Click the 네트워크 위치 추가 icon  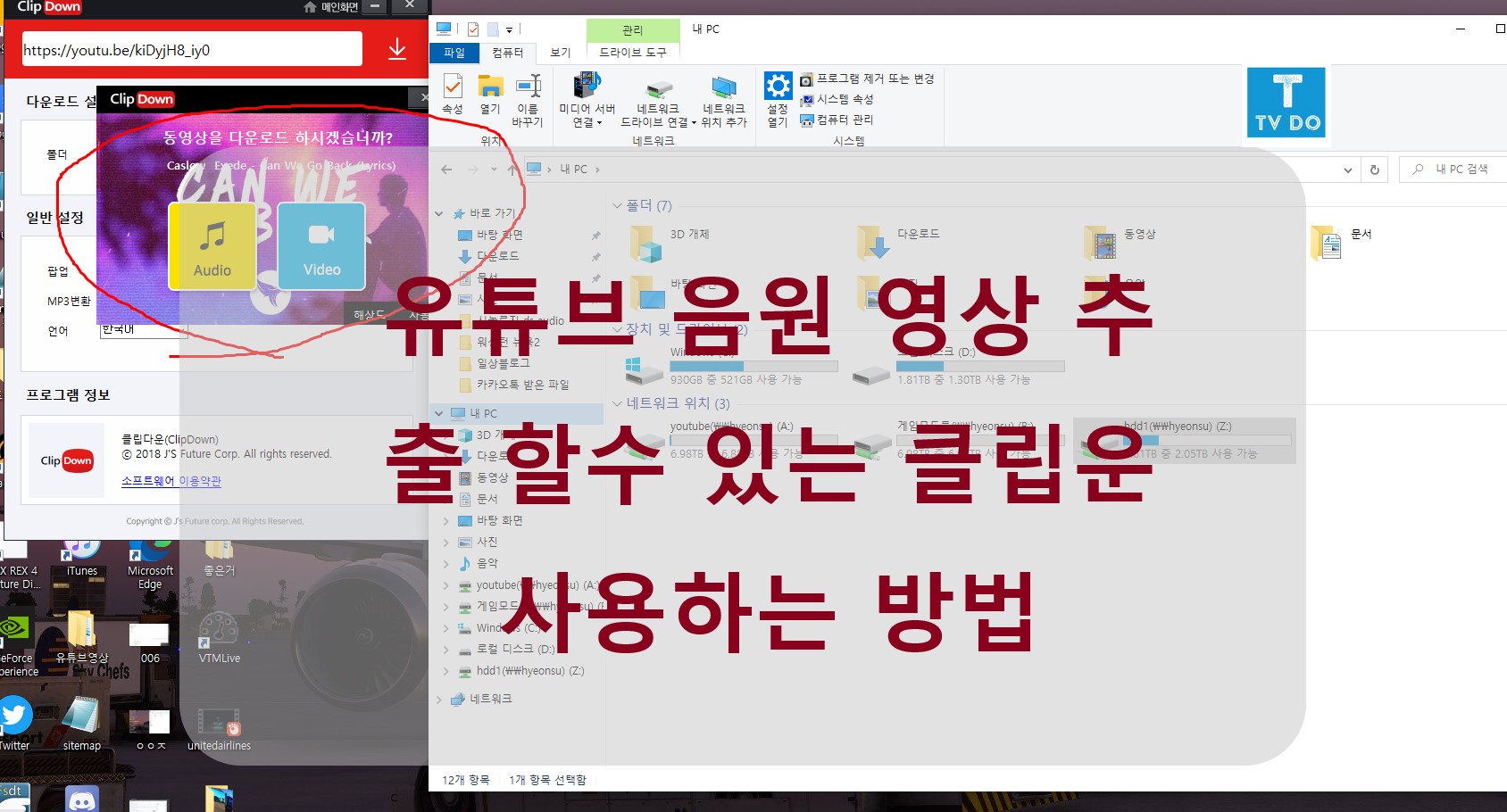724,100
